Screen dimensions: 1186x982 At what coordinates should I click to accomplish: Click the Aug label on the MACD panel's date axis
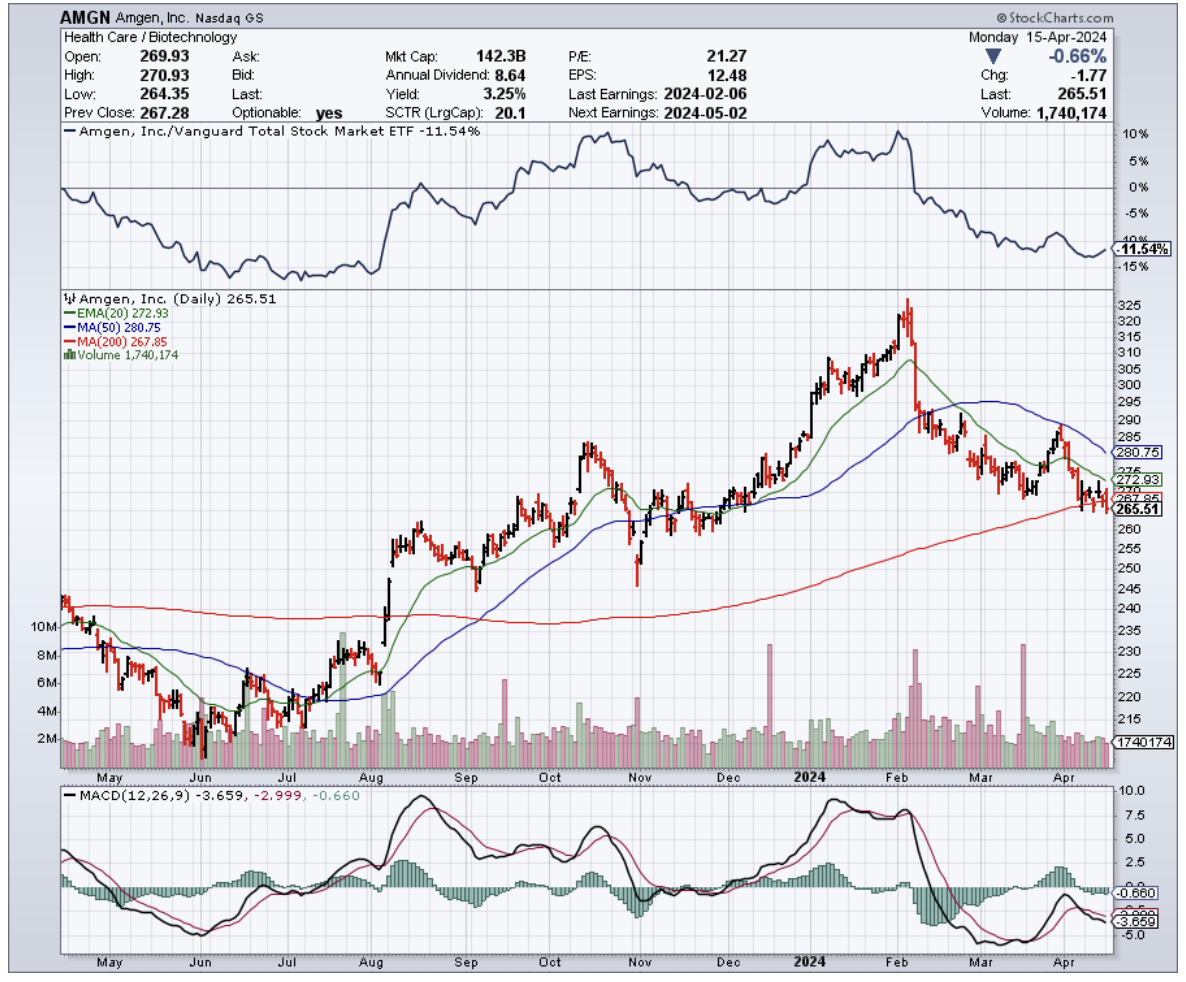[371, 962]
